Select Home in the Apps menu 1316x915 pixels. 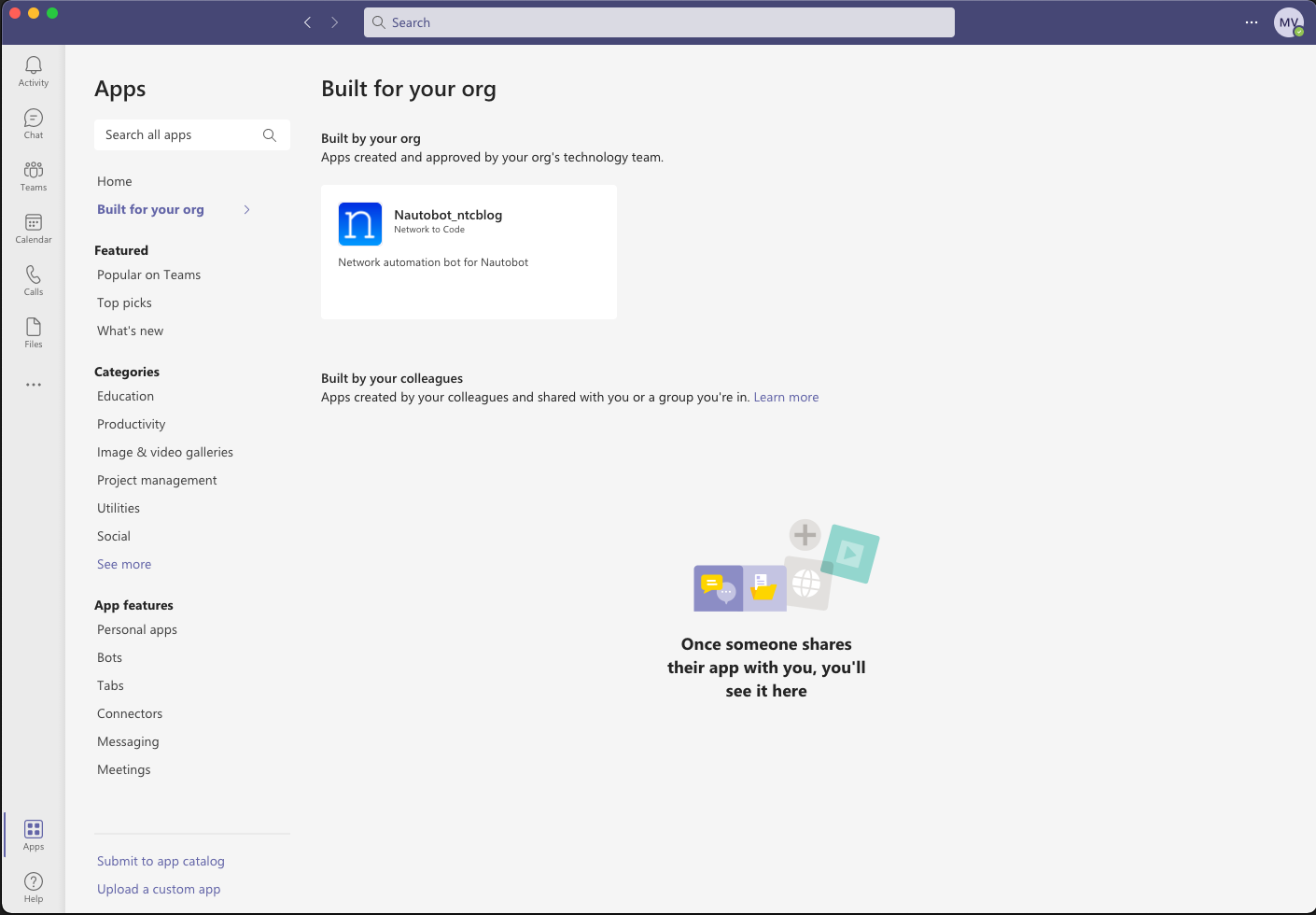(x=114, y=180)
